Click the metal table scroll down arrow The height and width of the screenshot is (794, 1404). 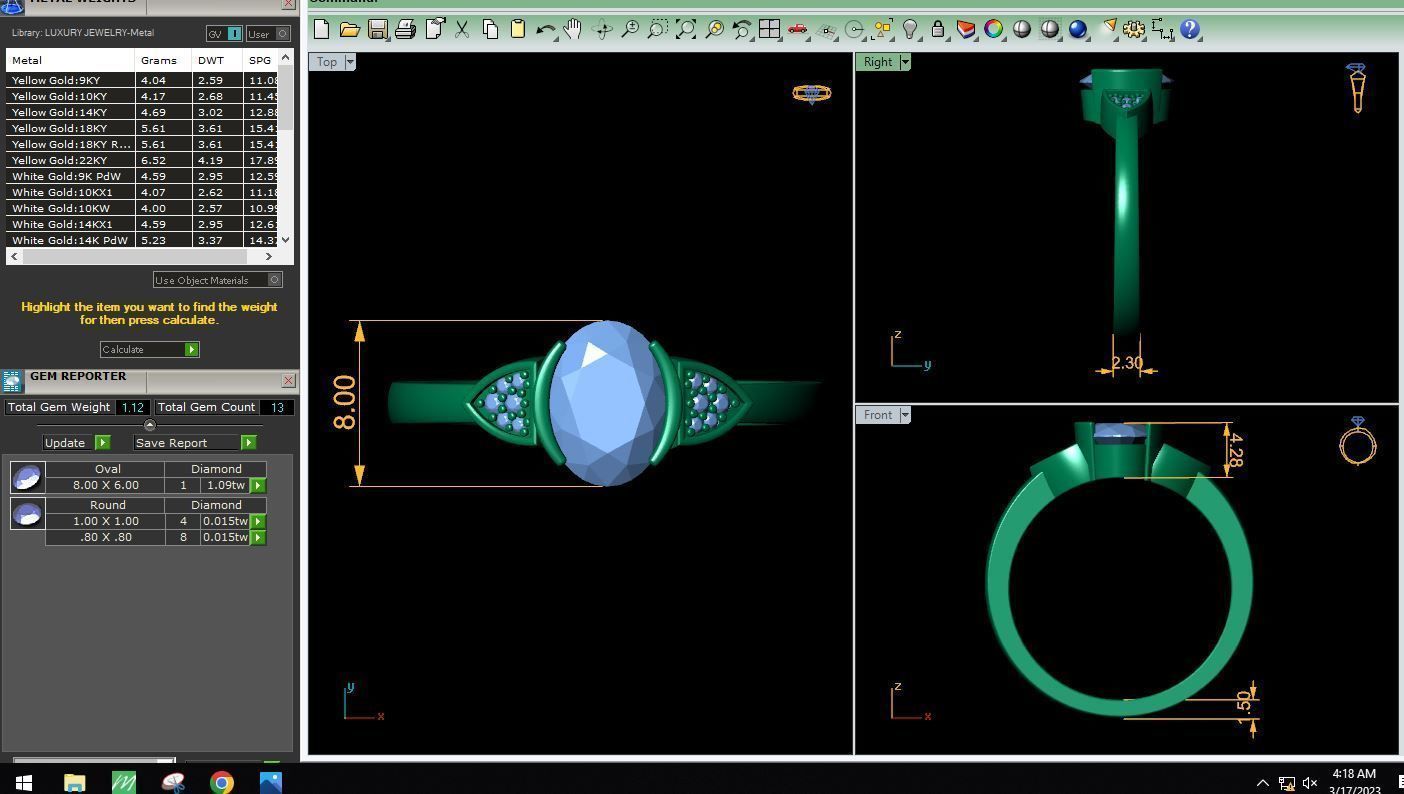tap(286, 240)
